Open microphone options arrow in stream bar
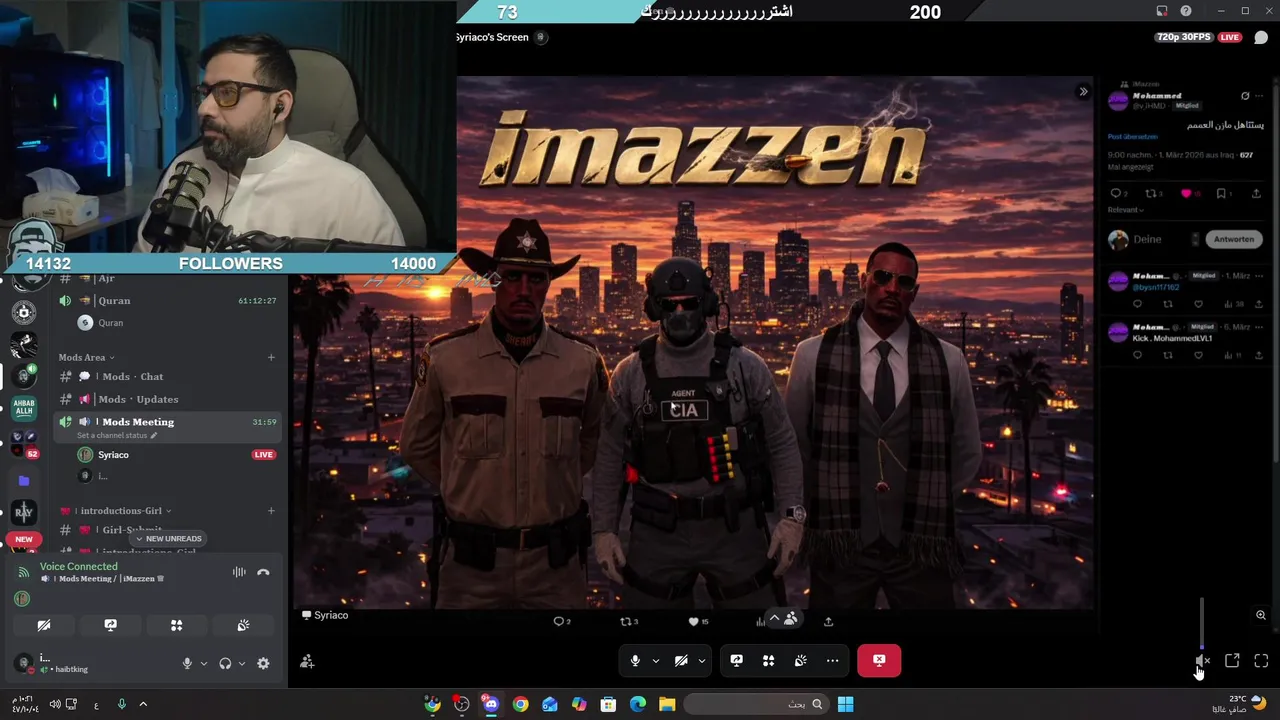 [x=656, y=661]
